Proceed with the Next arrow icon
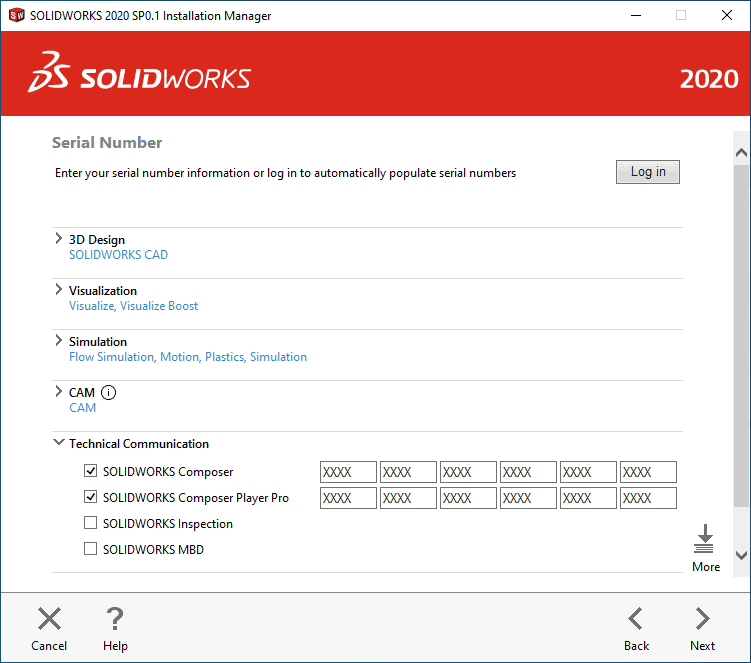 [702, 619]
